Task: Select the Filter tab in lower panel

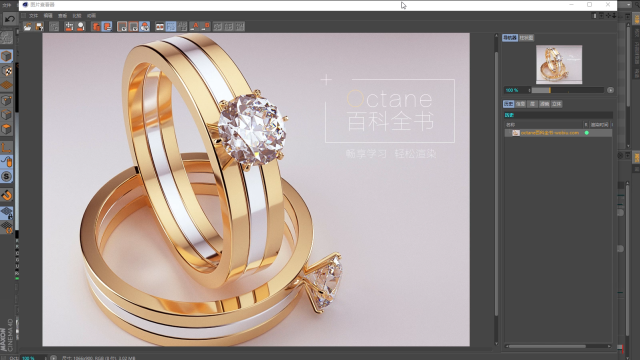Action: coord(544,104)
